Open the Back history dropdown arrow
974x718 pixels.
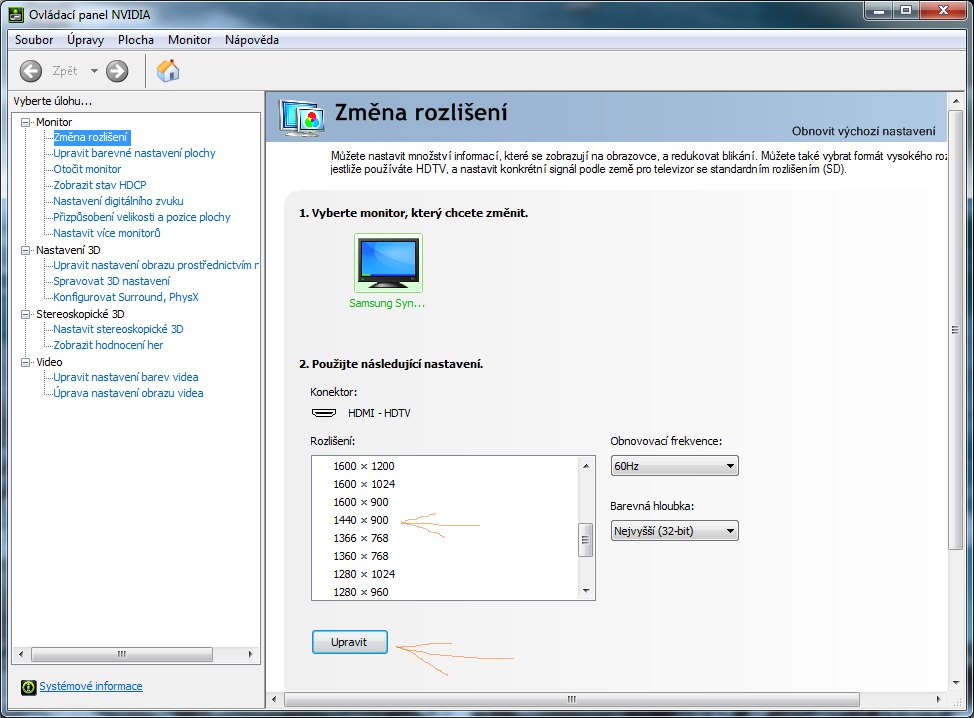(x=94, y=71)
